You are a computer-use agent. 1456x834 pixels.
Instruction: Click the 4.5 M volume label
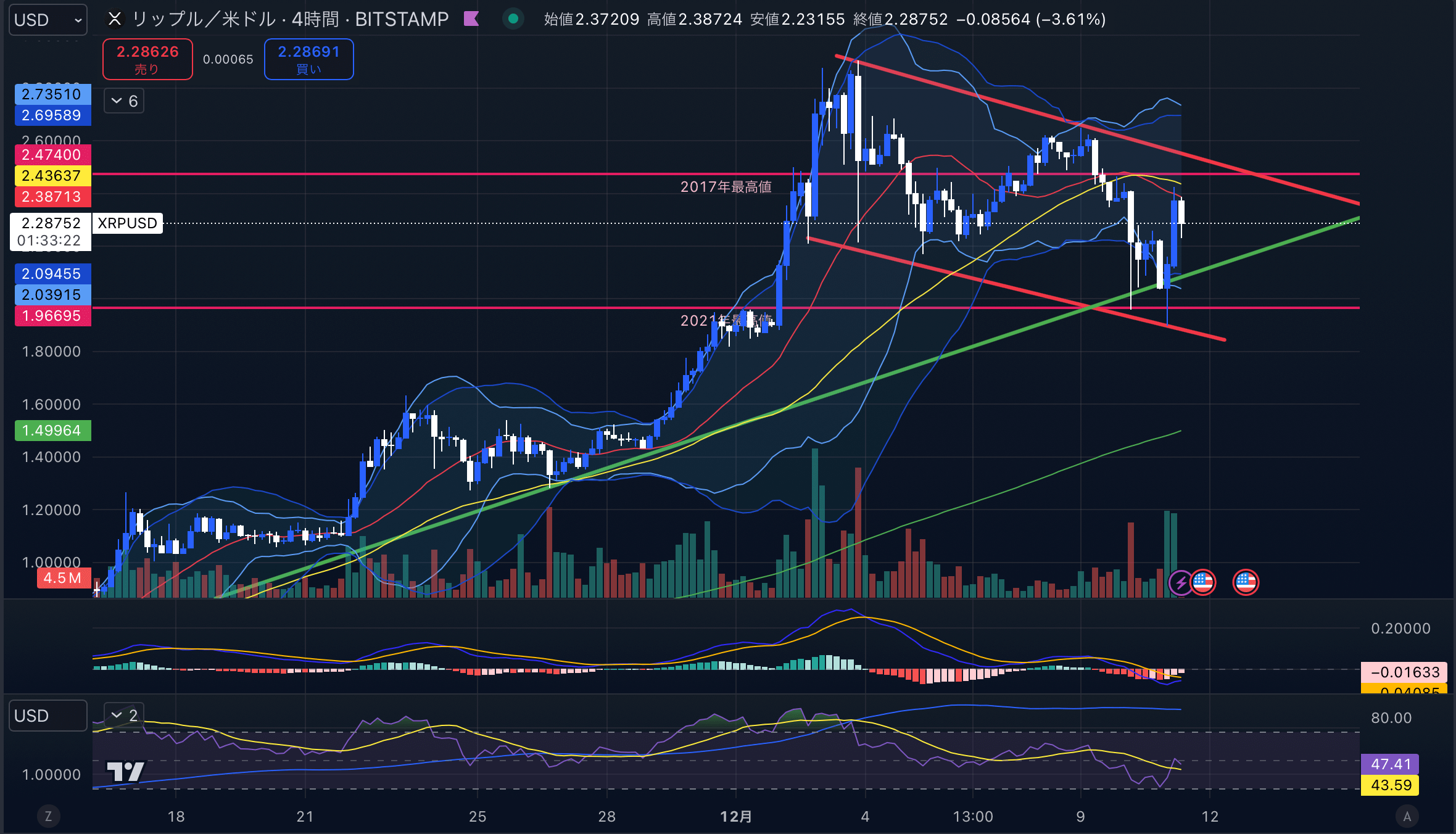[64, 578]
